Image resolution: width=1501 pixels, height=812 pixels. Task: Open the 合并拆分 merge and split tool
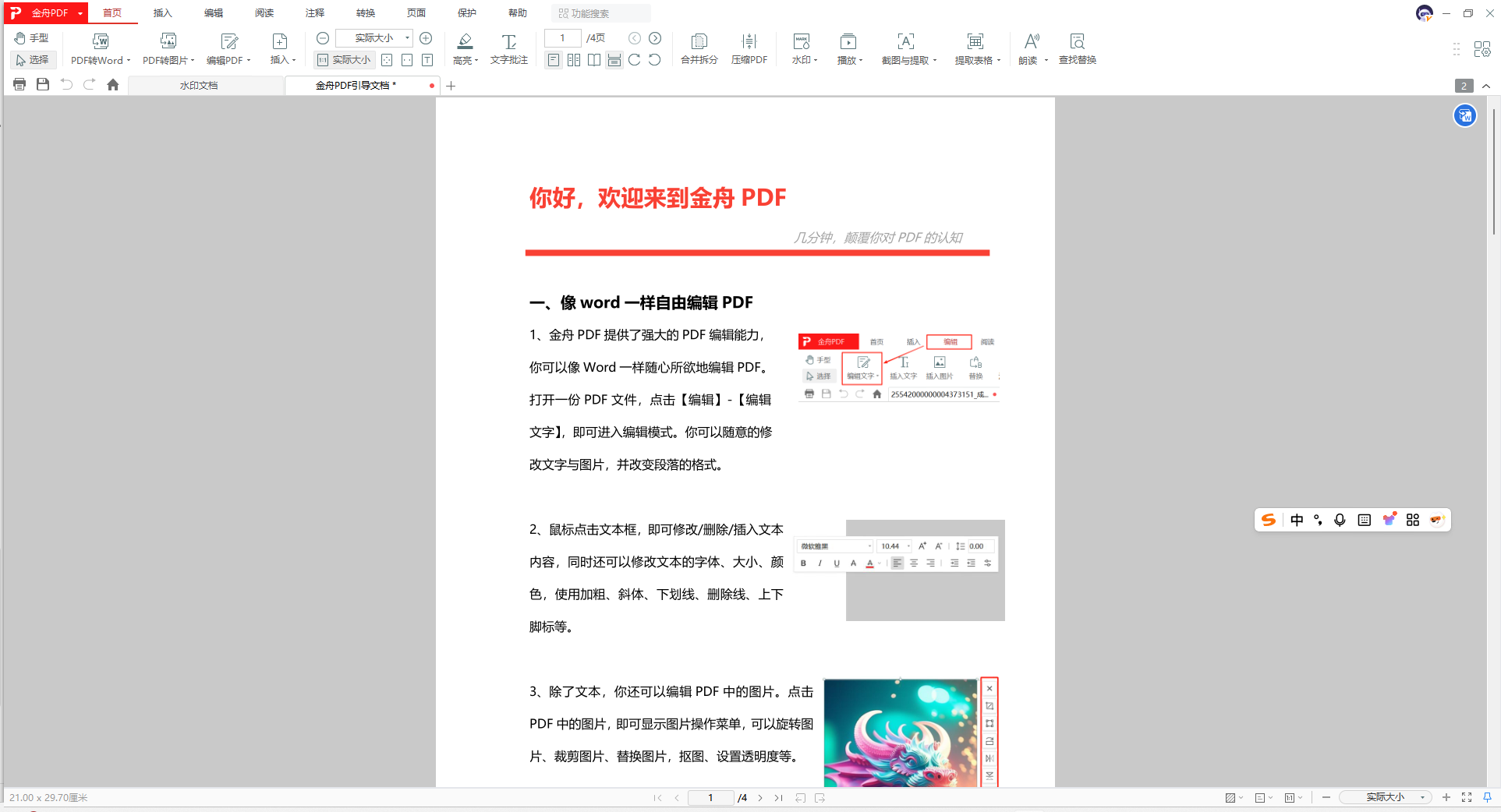(x=699, y=49)
